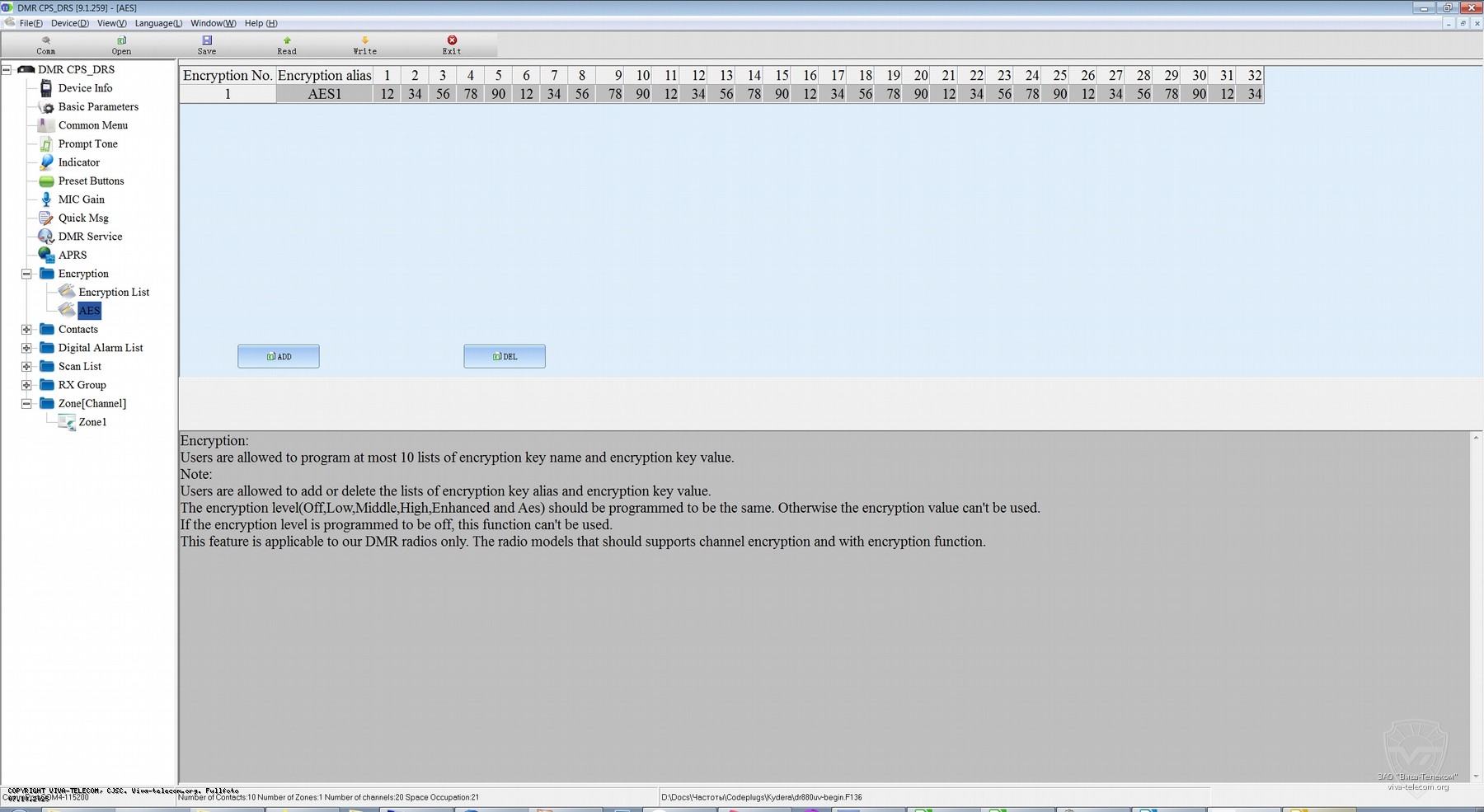Select Encryption List tree item
The height and width of the screenshot is (812, 1484).
pyautogui.click(x=114, y=292)
